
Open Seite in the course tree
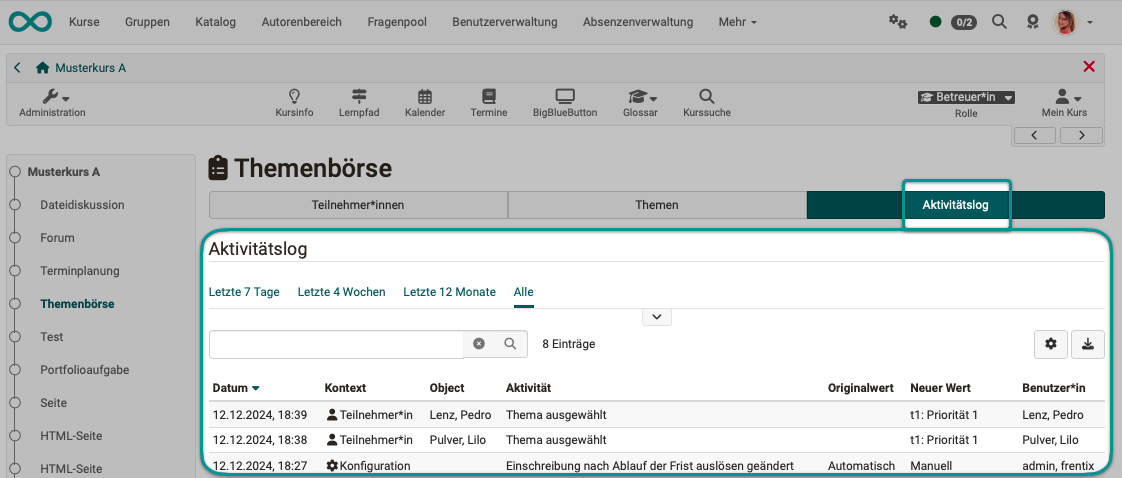coord(53,403)
